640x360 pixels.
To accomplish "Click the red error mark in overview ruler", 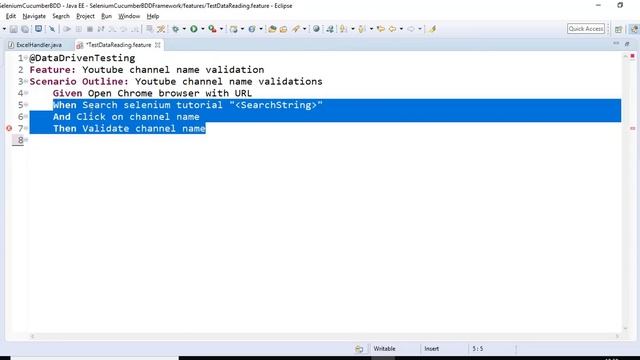I will 633,128.
